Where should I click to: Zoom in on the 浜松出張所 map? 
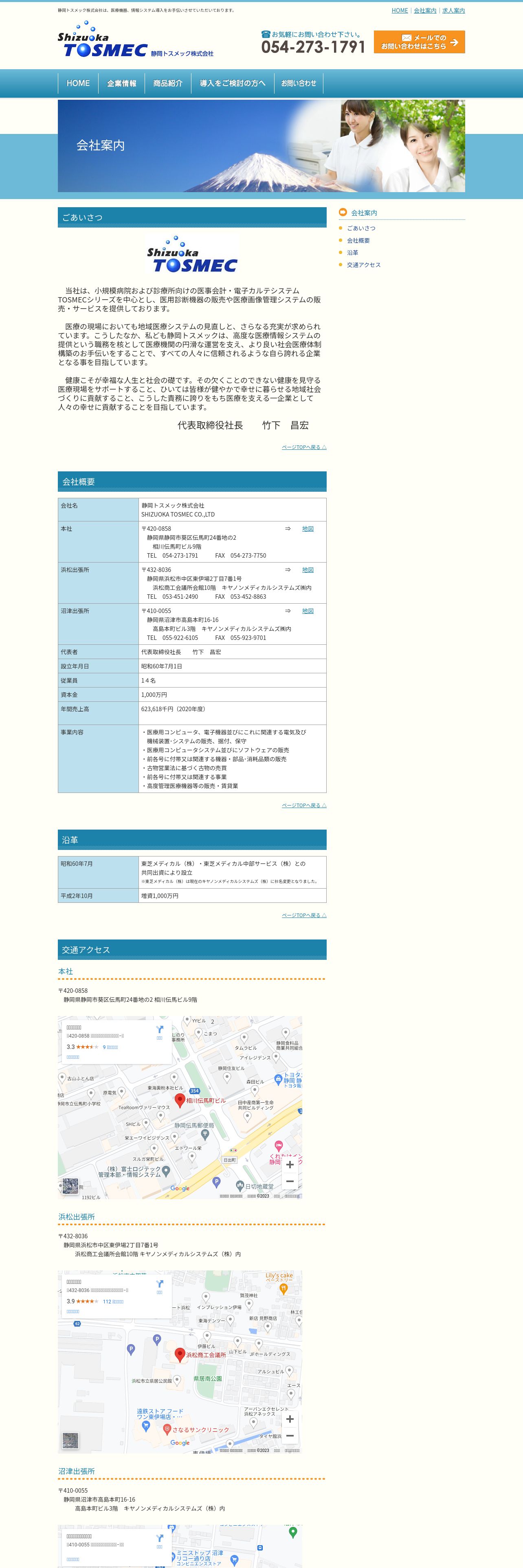(x=290, y=1419)
